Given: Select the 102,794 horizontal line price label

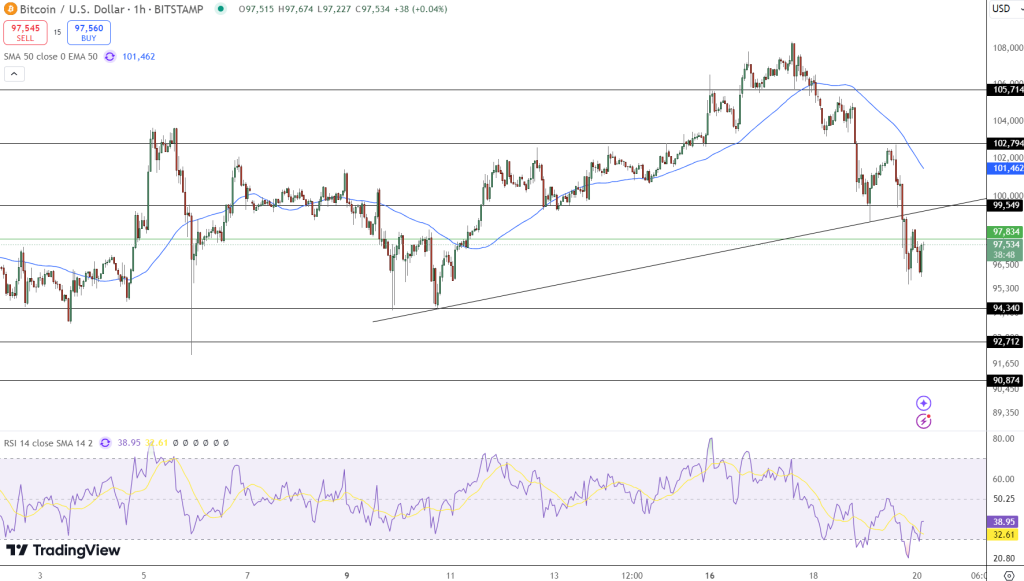Looking at the screenshot, I should pos(1007,143).
